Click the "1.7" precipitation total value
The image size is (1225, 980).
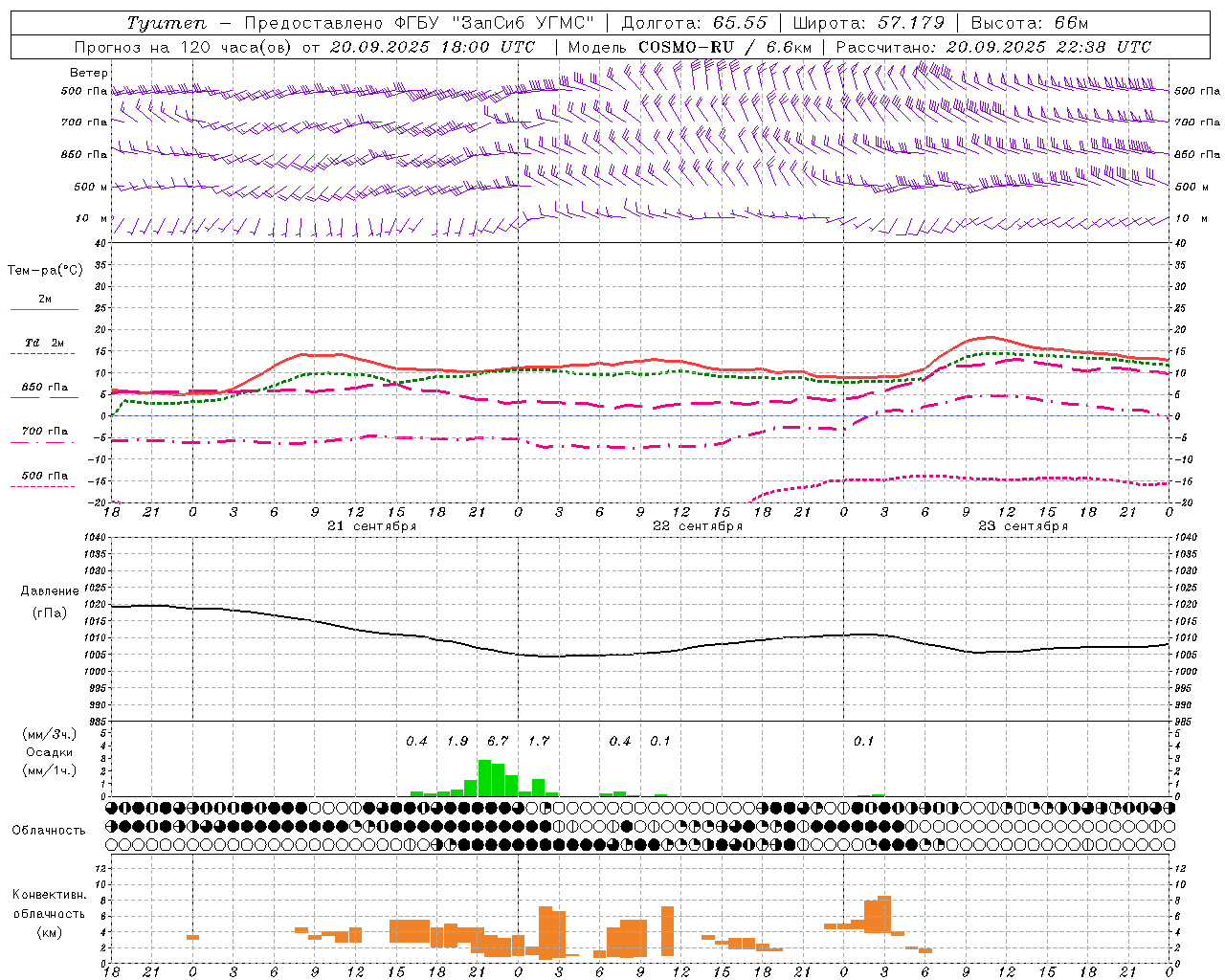coord(539,742)
